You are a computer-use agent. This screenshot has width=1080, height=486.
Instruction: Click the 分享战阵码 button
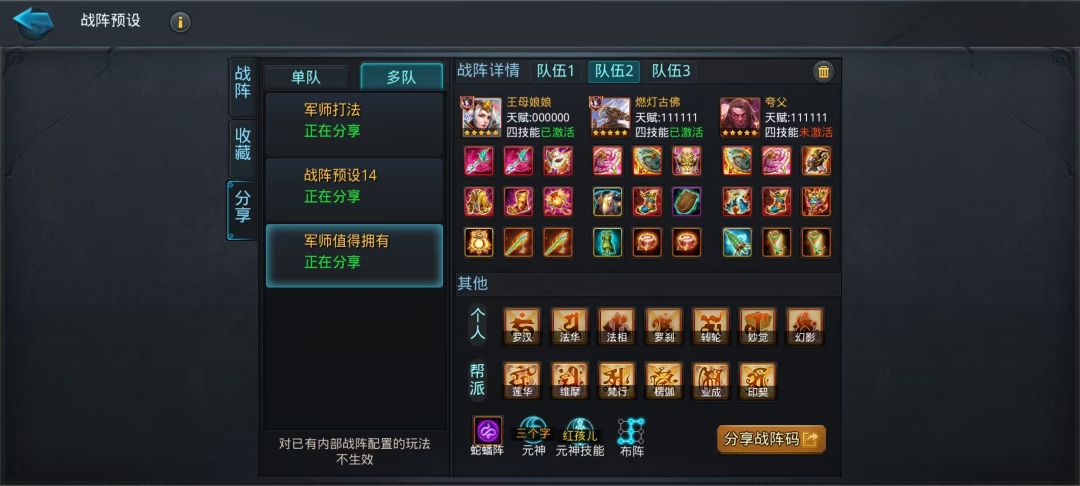(771, 439)
